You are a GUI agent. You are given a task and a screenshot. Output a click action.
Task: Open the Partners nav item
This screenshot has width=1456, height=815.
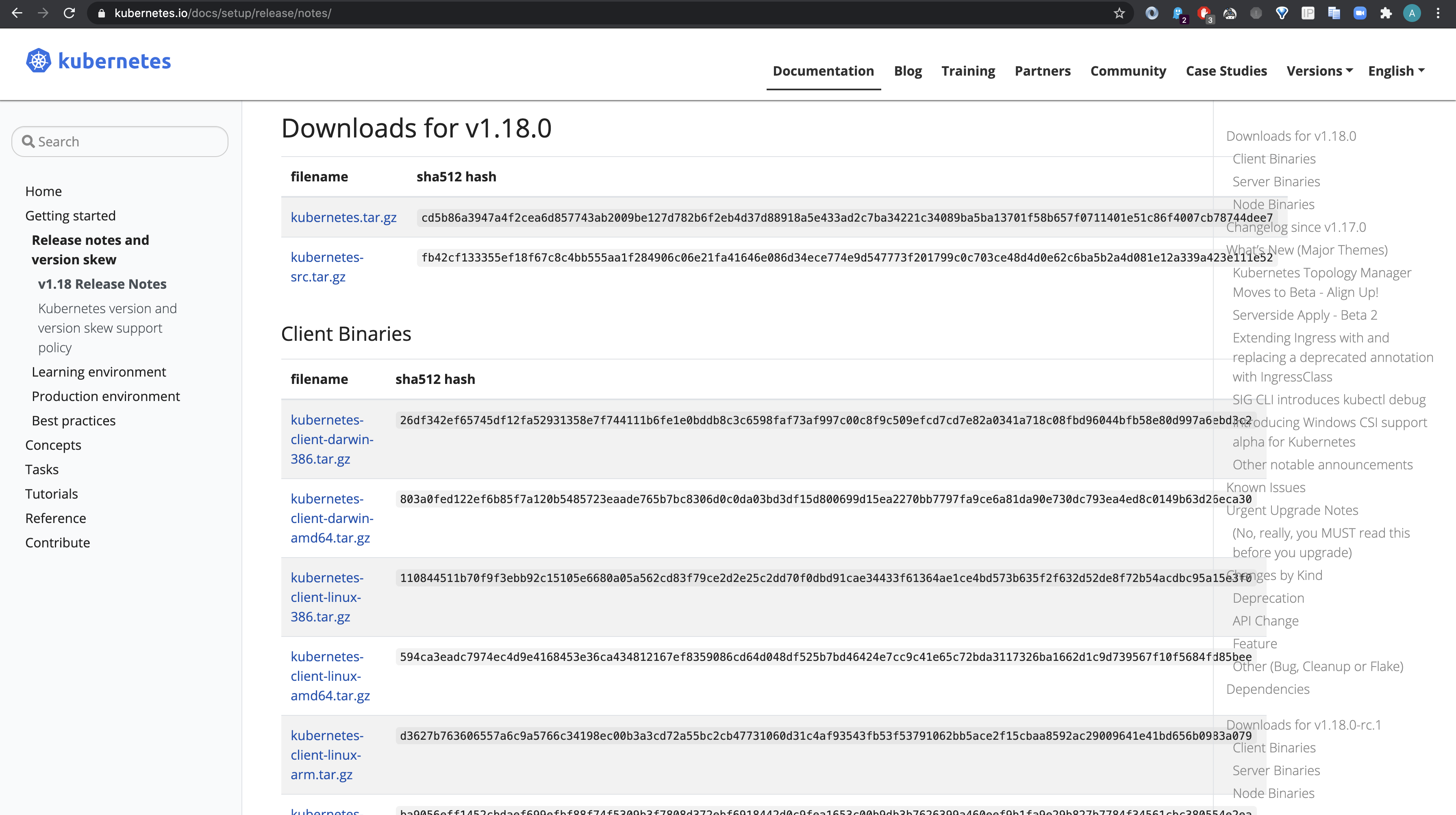point(1042,71)
